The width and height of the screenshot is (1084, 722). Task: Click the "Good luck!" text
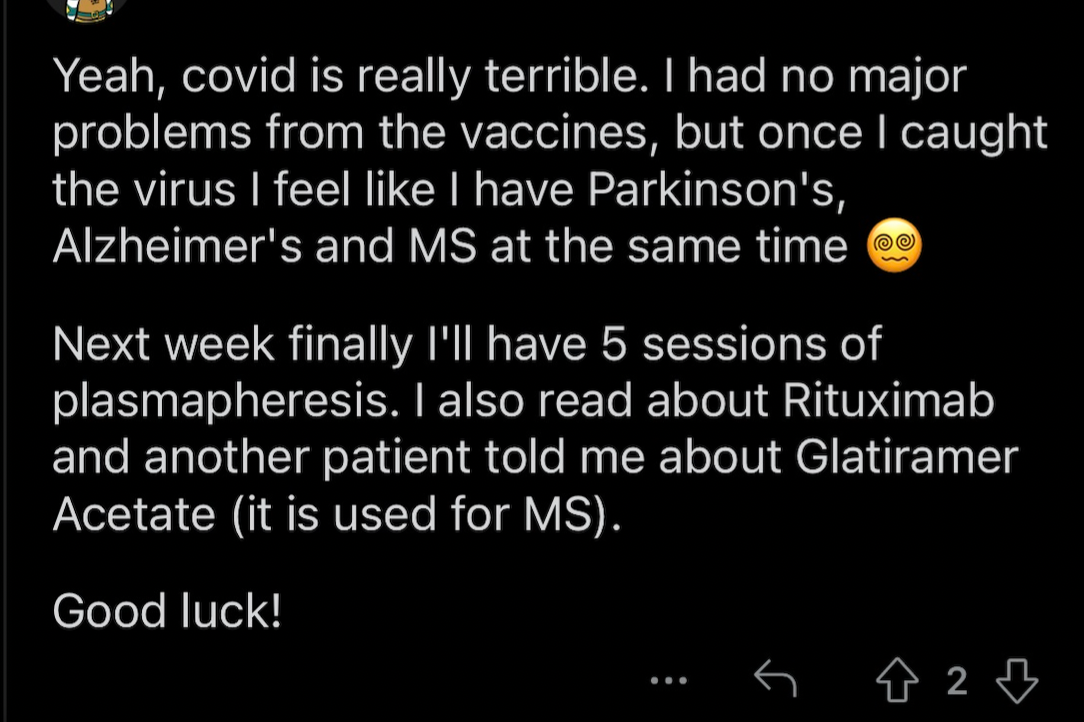click(167, 611)
